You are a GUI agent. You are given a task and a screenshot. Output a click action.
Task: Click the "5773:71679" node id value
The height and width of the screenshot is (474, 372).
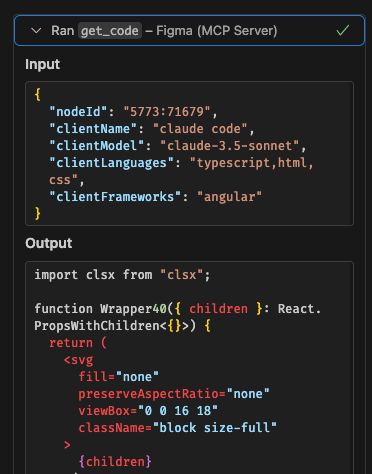[x=167, y=112]
